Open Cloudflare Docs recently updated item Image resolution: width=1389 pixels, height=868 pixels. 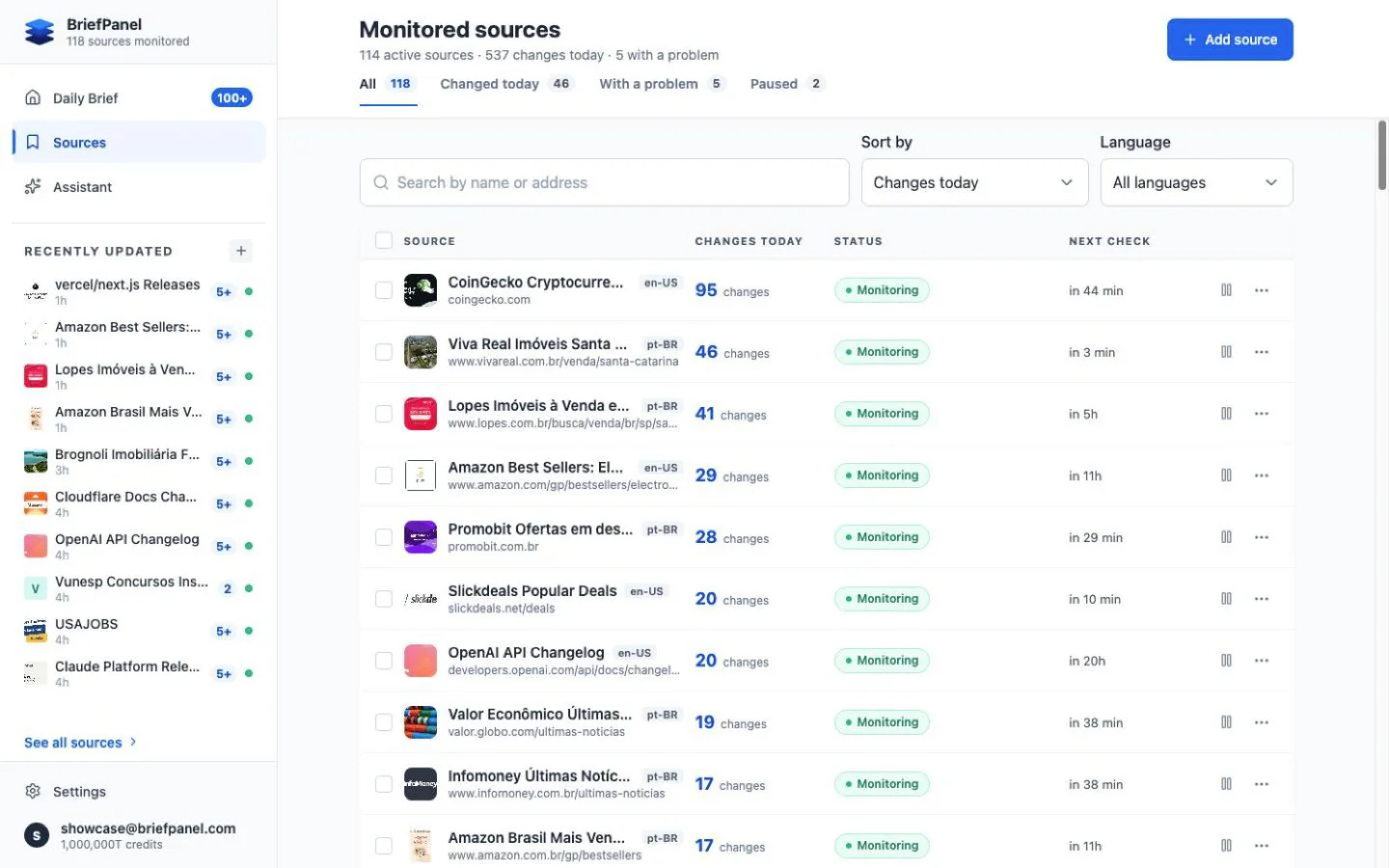[139, 503]
